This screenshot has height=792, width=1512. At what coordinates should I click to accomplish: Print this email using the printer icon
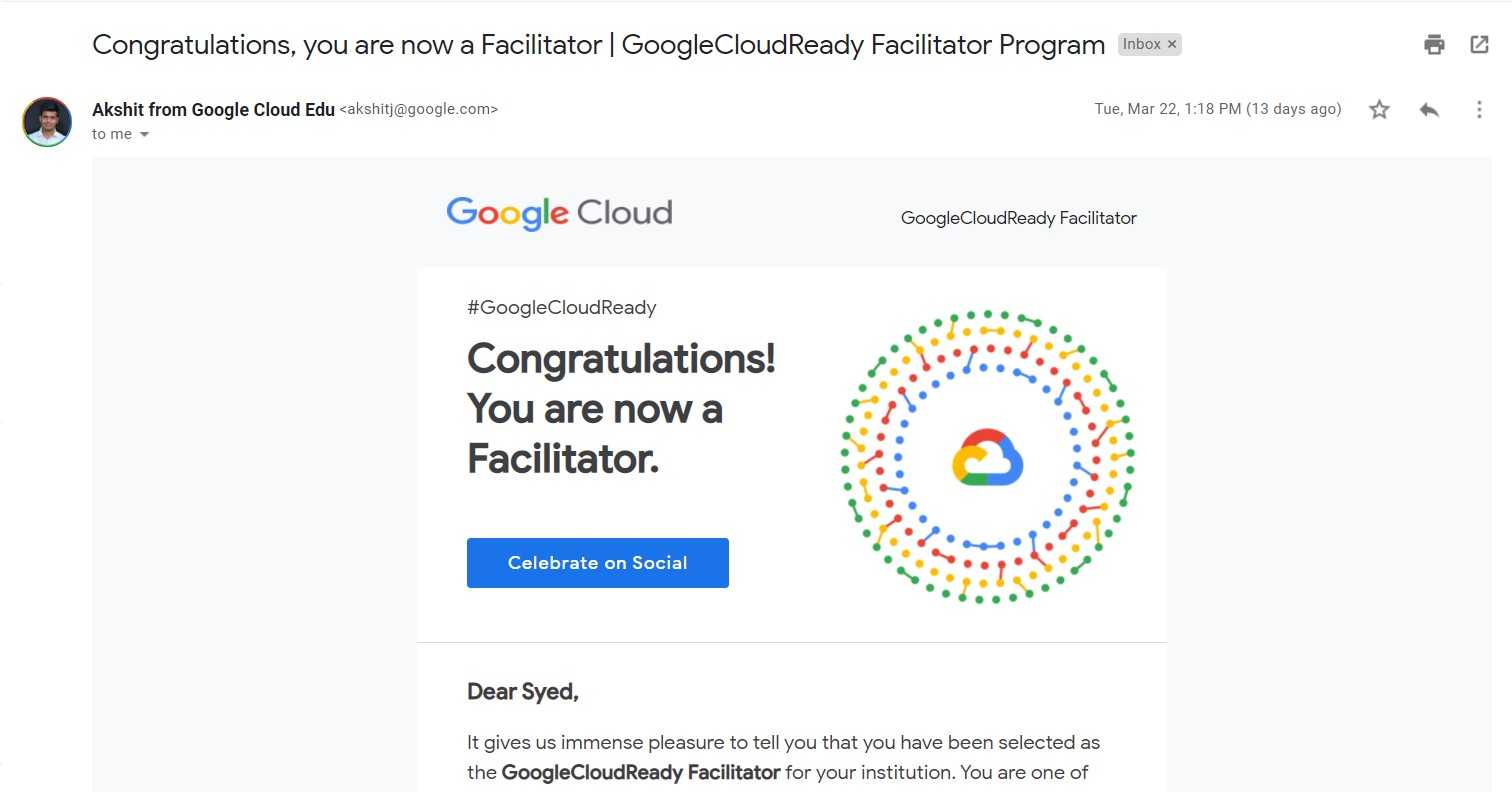(x=1434, y=44)
